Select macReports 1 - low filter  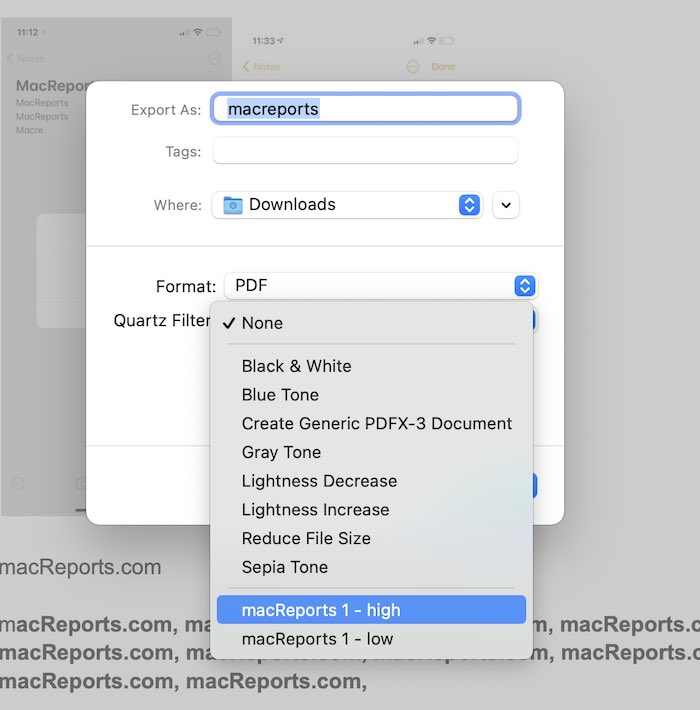click(x=371, y=639)
